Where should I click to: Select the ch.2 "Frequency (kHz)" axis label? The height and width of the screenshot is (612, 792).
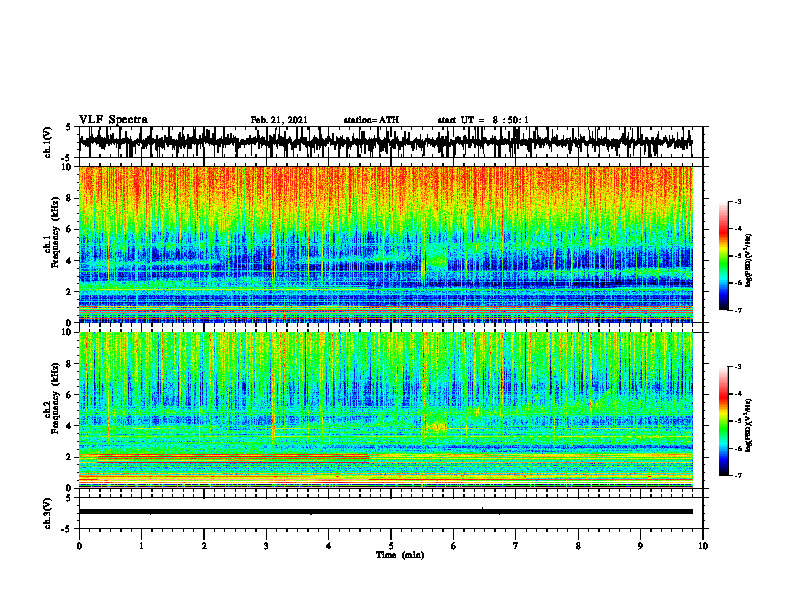tap(56, 398)
